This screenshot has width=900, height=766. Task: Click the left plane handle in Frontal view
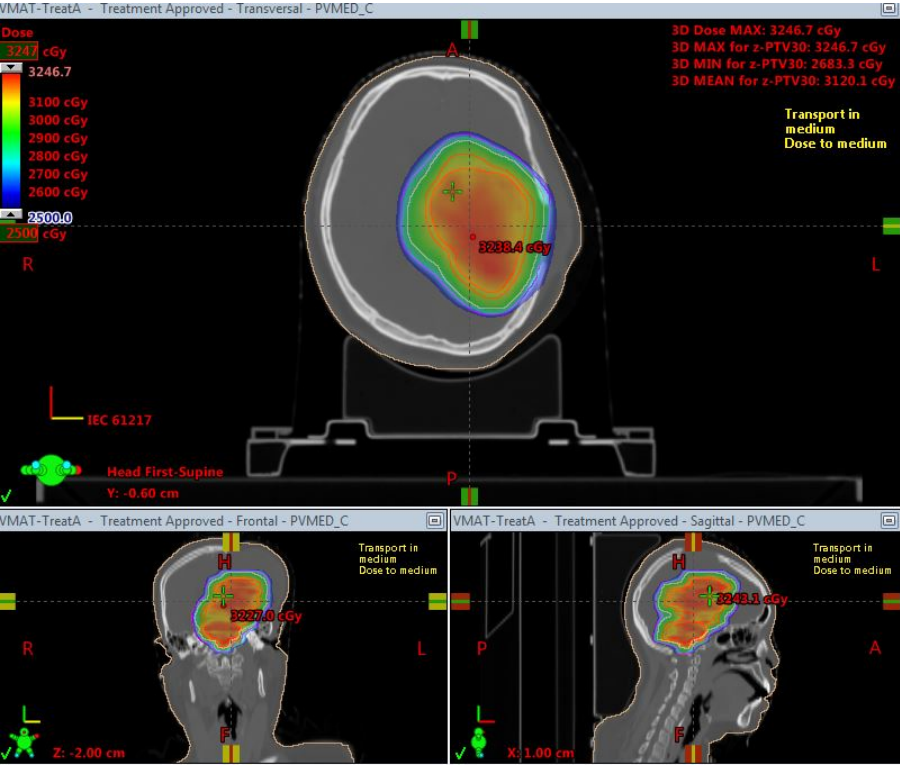tap(8, 601)
